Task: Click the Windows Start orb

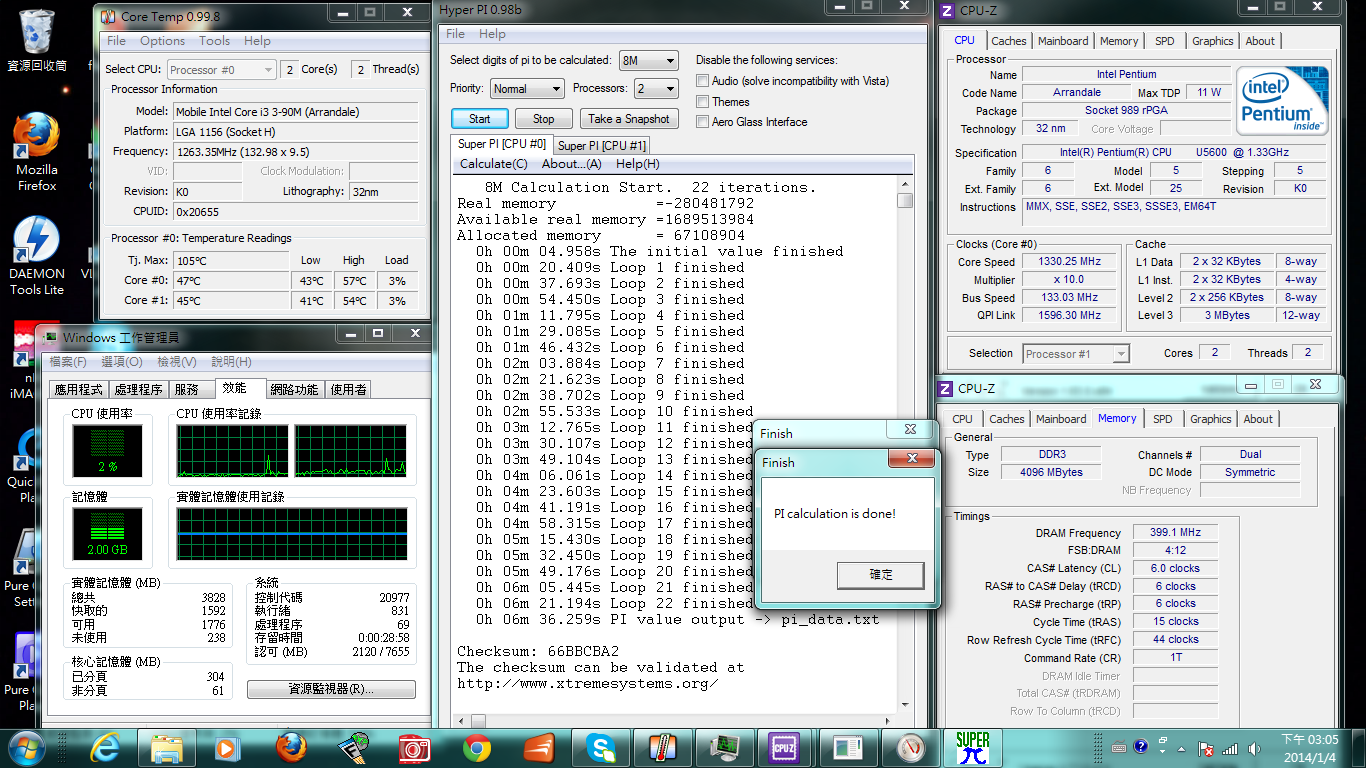Action: [x=27, y=747]
